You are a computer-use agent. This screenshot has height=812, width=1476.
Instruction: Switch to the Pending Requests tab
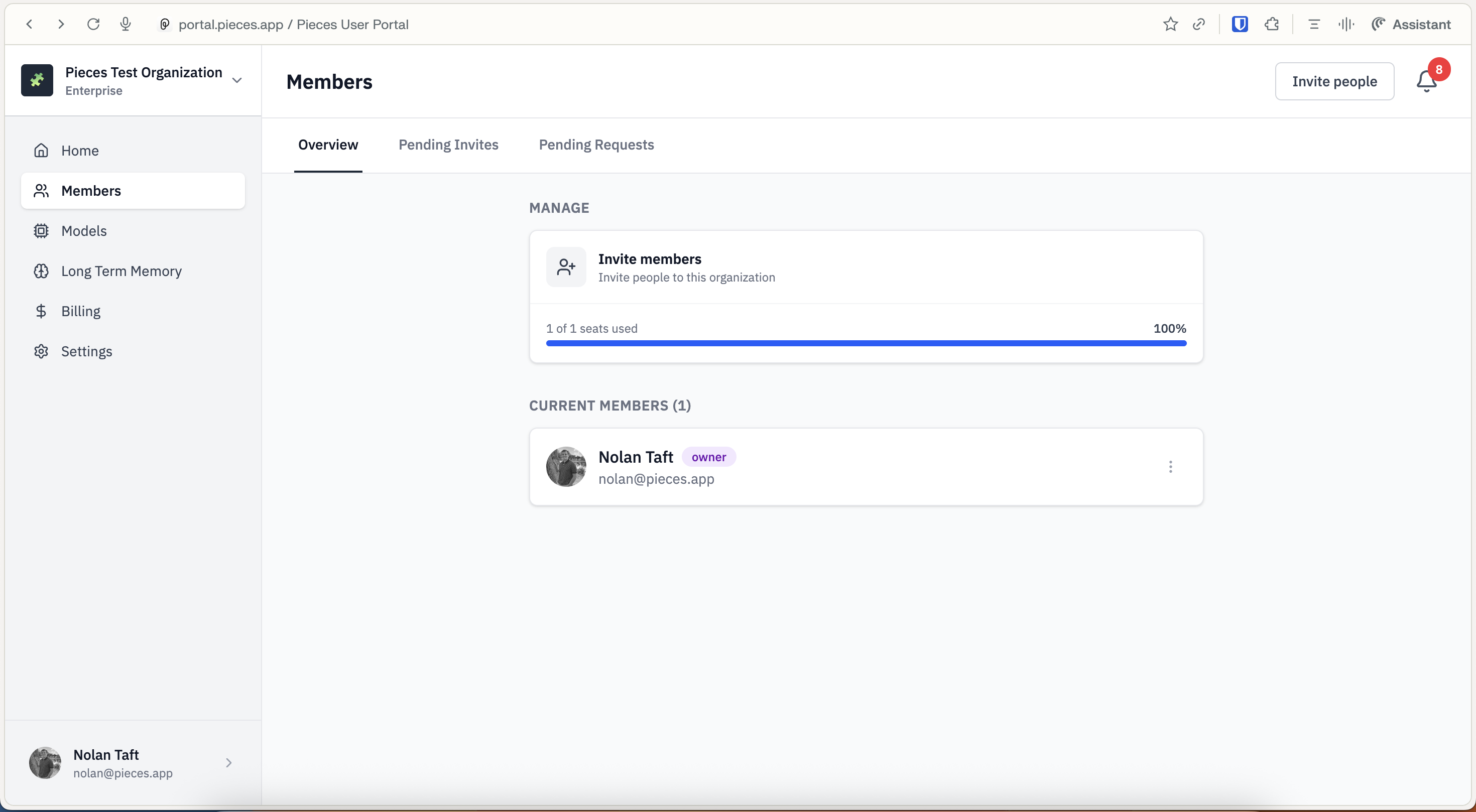coord(596,145)
